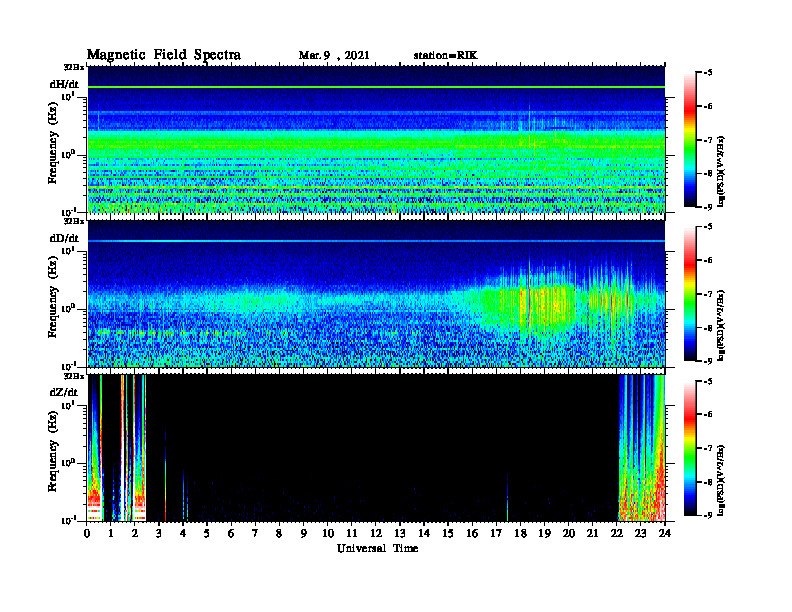This screenshot has height=612, width=792.
Task: Click the dZ/dt colorbar's log(PSD) units label
Action: click(721, 480)
